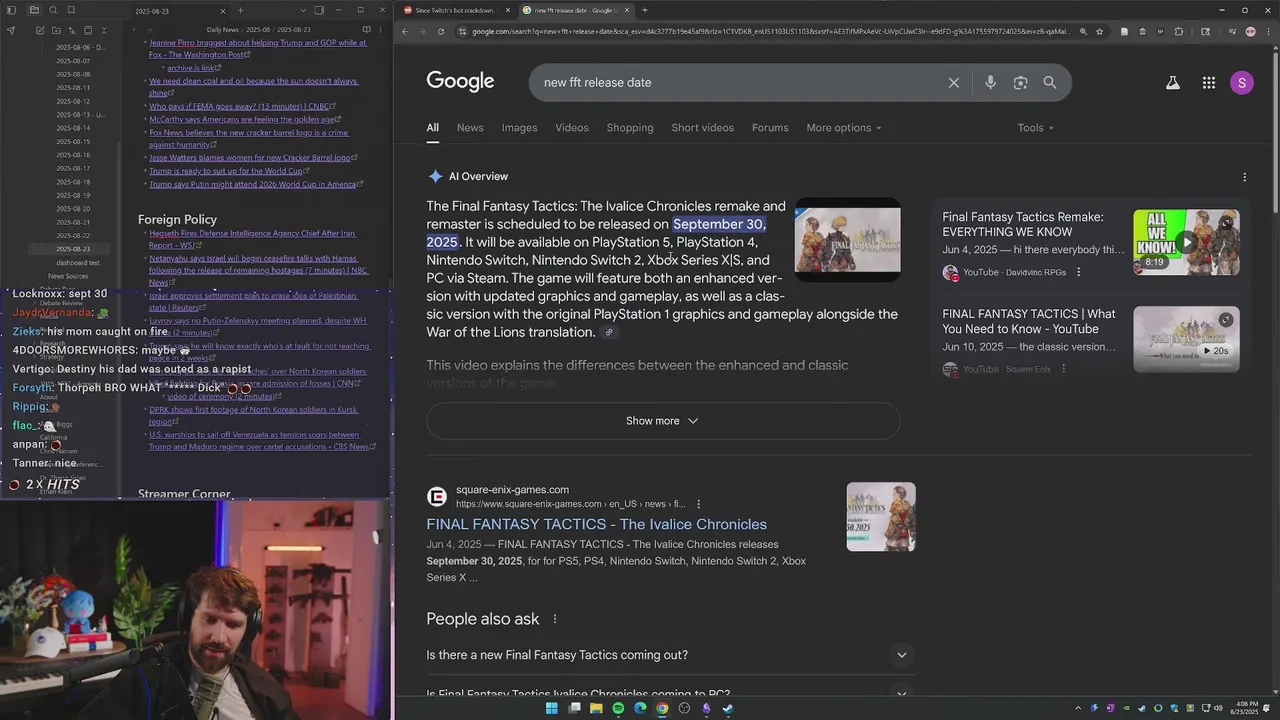Open the taskbar clock showing 4:08 PM
The width and height of the screenshot is (1280, 720).
(1246, 708)
